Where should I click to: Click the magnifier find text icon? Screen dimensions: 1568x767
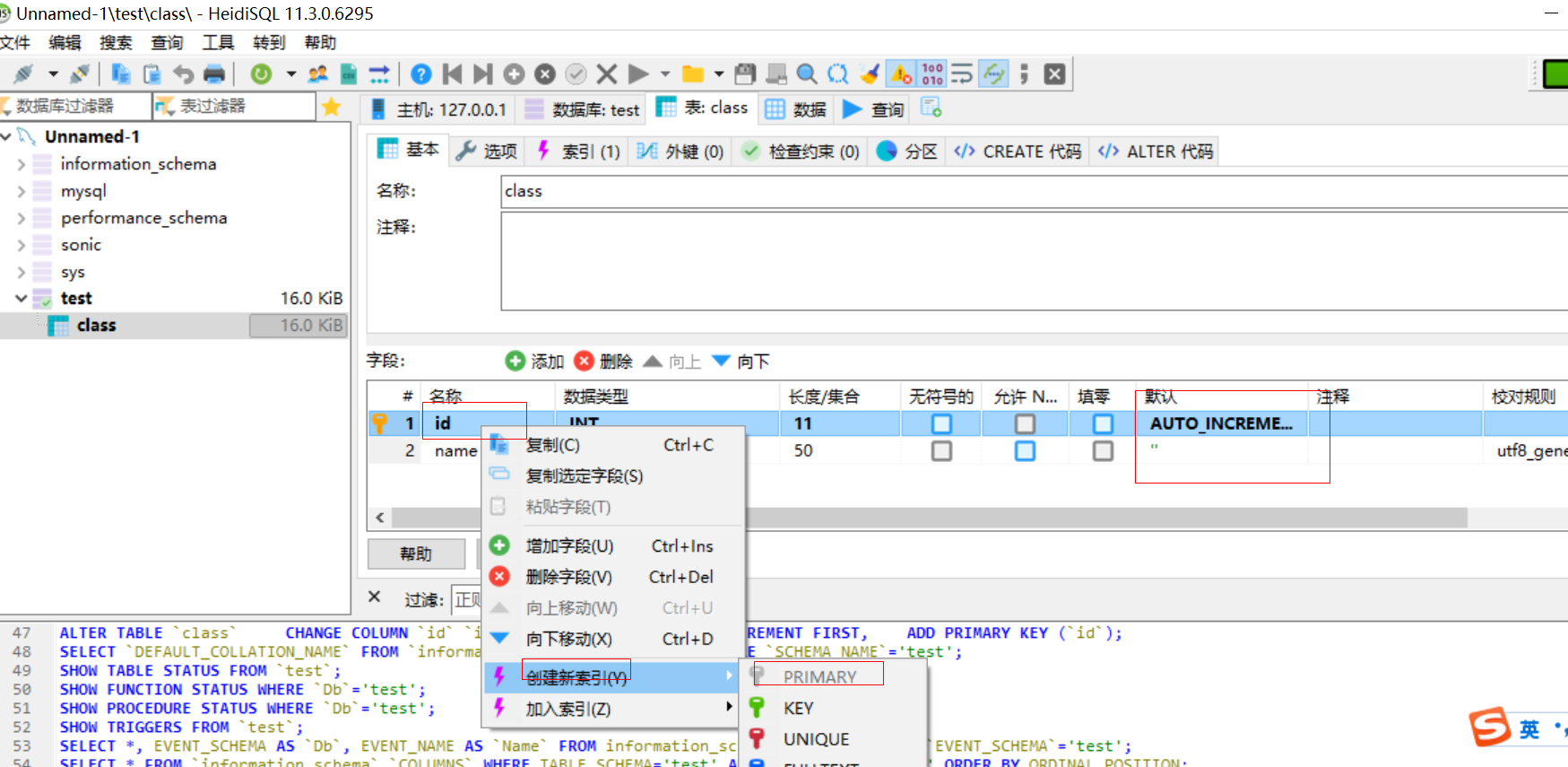click(x=807, y=74)
